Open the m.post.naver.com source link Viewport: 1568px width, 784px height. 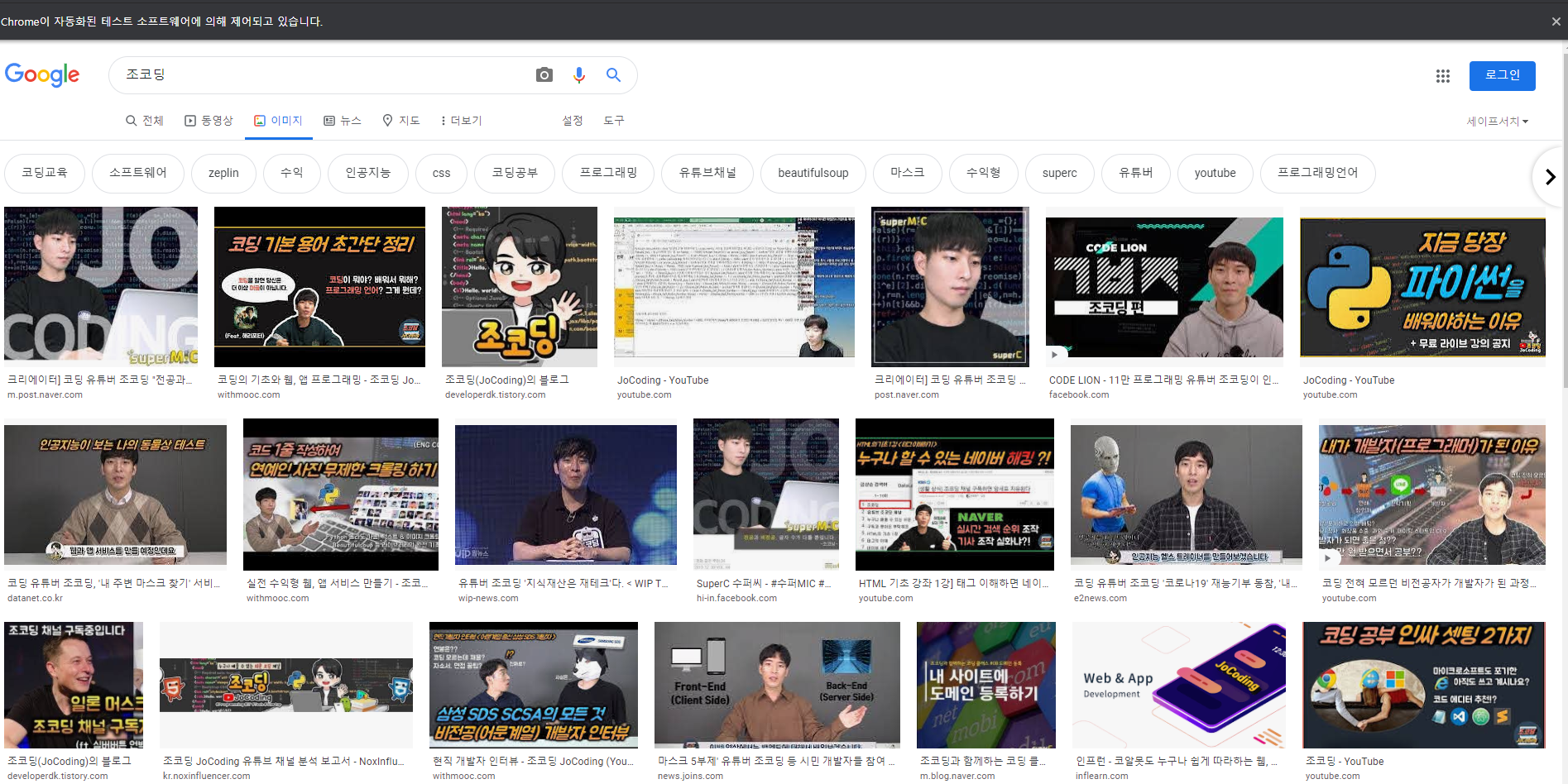click(46, 395)
